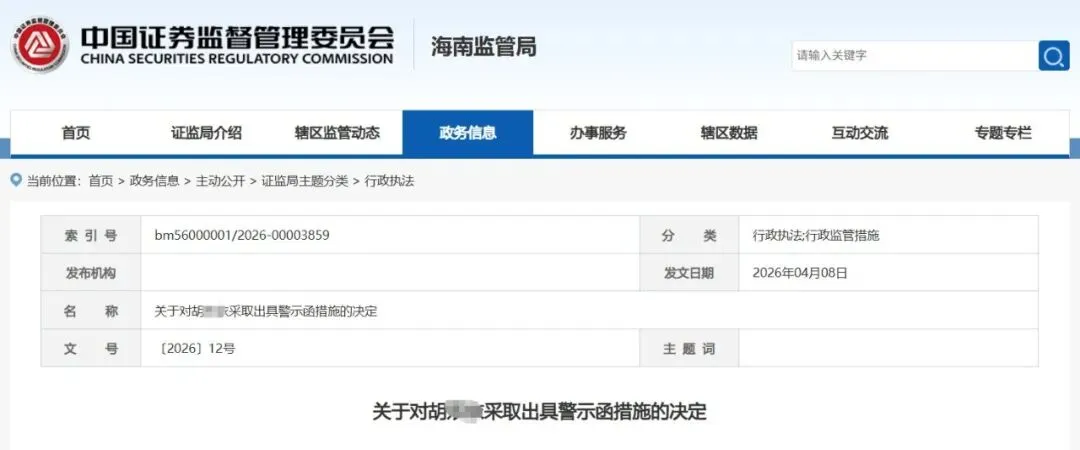
Task: Click the 发文日期 label cell
Action: pyautogui.click(x=689, y=273)
